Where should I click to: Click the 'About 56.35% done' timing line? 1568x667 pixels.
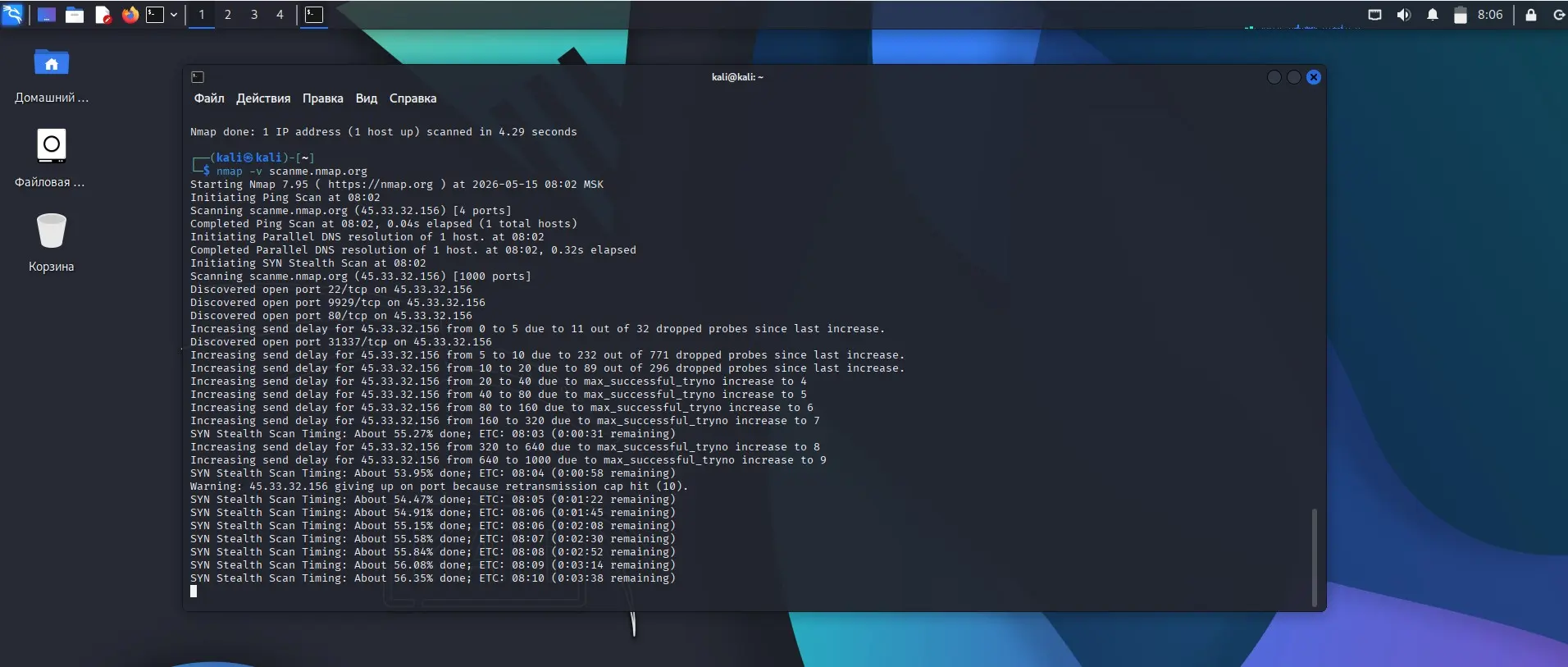pos(433,578)
